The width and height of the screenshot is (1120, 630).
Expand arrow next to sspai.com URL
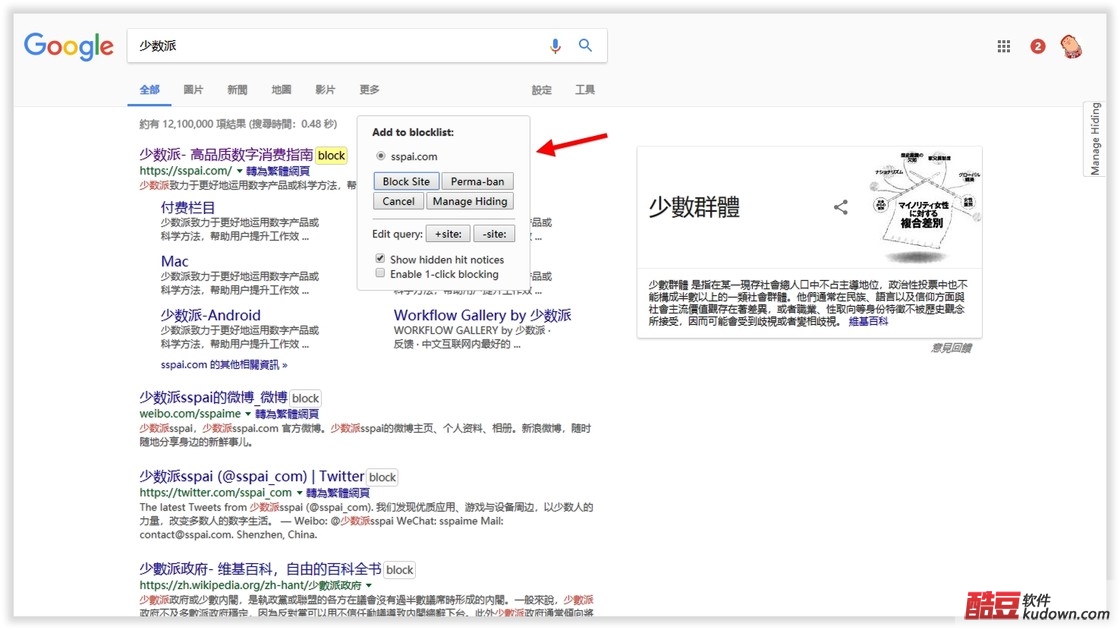(x=239, y=171)
